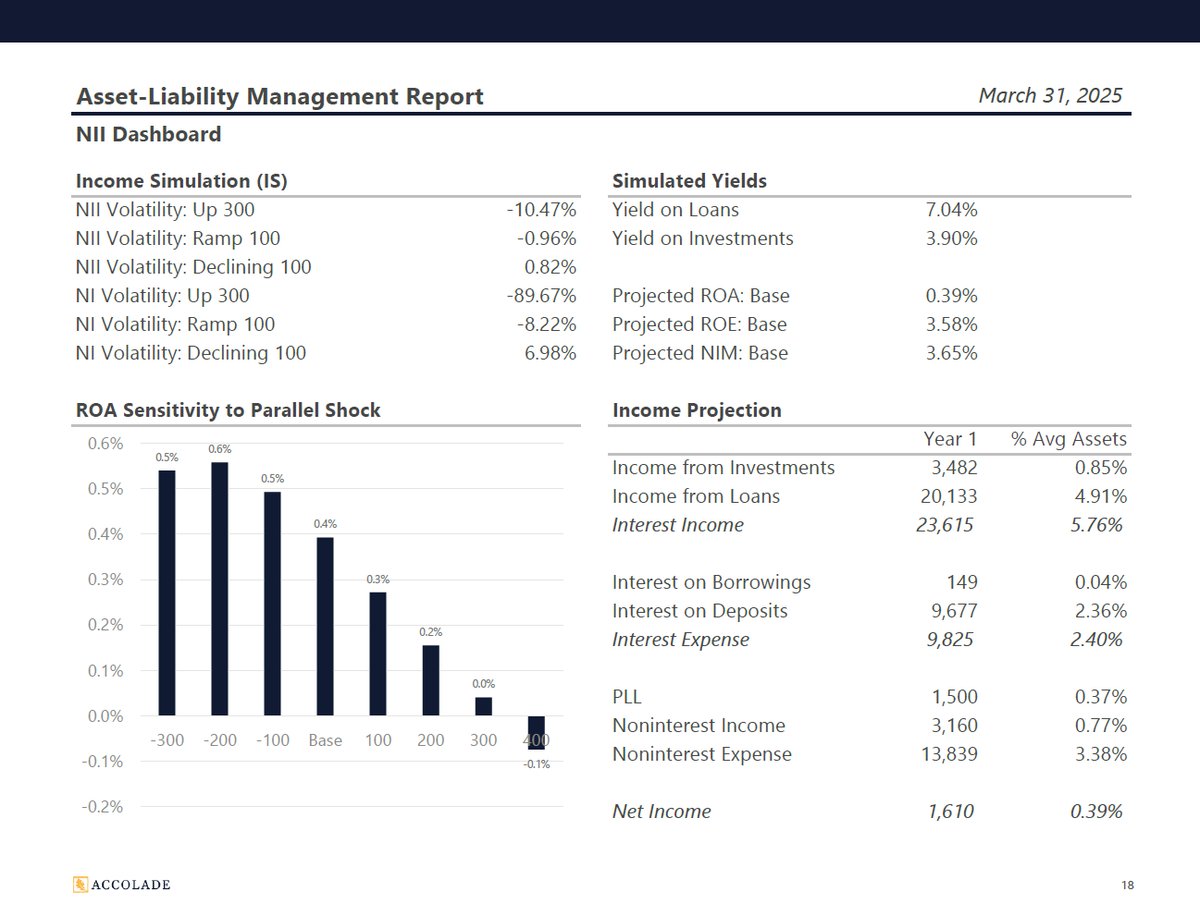Viewport: 1200px width, 916px height.
Task: Click the Base axis label in chart
Action: click(325, 741)
